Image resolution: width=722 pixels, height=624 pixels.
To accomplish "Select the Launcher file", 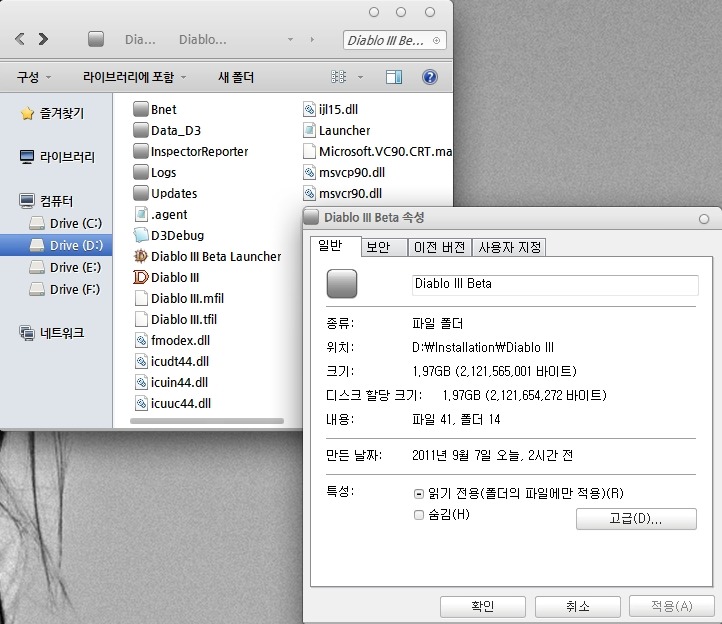I will pyautogui.click(x=337, y=130).
